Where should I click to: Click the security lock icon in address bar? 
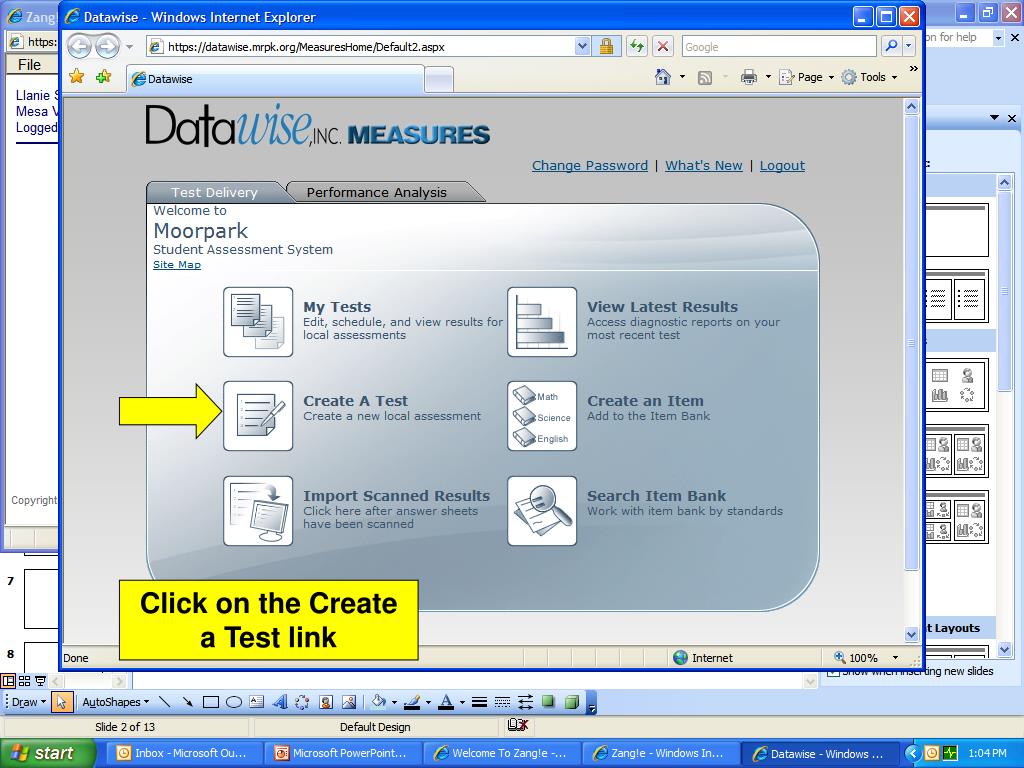click(x=606, y=46)
